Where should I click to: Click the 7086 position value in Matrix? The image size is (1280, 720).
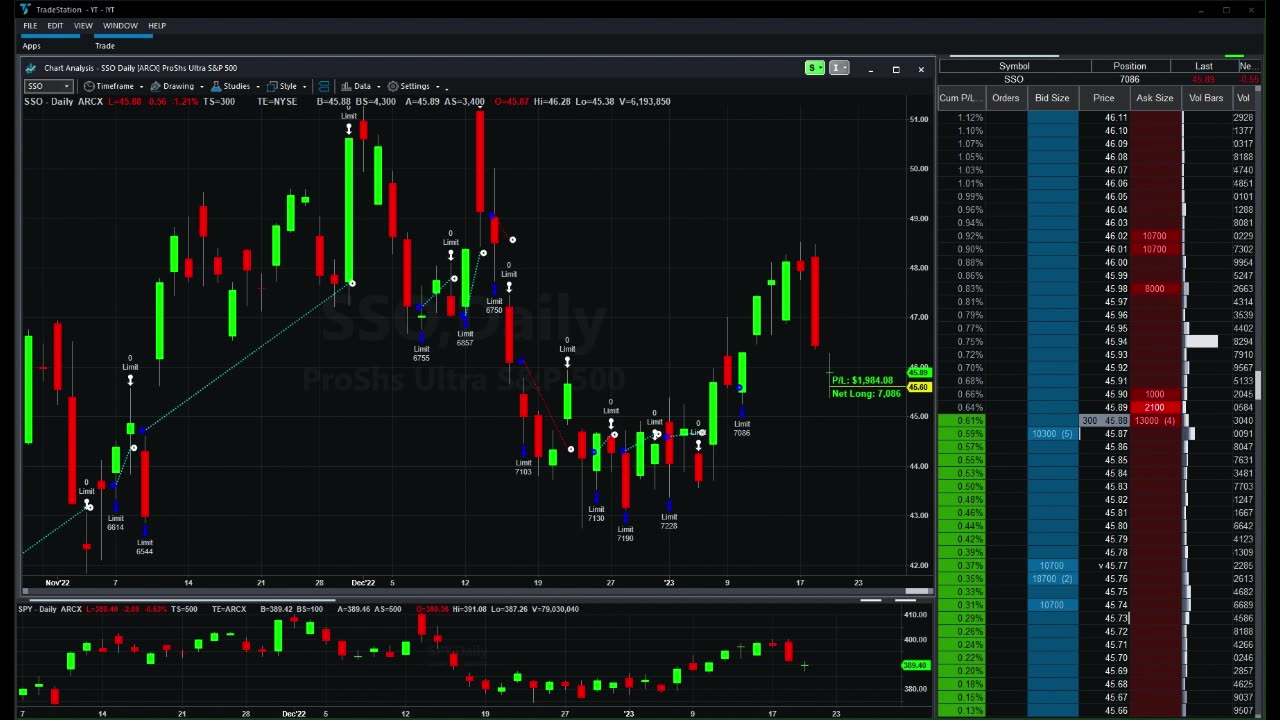tap(1130, 79)
